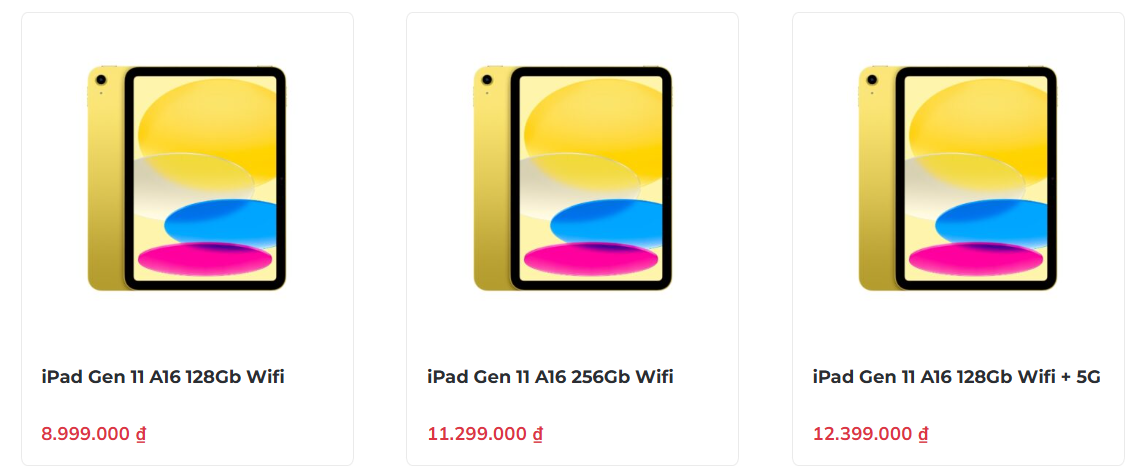Viewport: 1141px width, 474px height.
Task: Click the pink oval on the 128Gb Wifi iPad screen
Action: pos(205,259)
